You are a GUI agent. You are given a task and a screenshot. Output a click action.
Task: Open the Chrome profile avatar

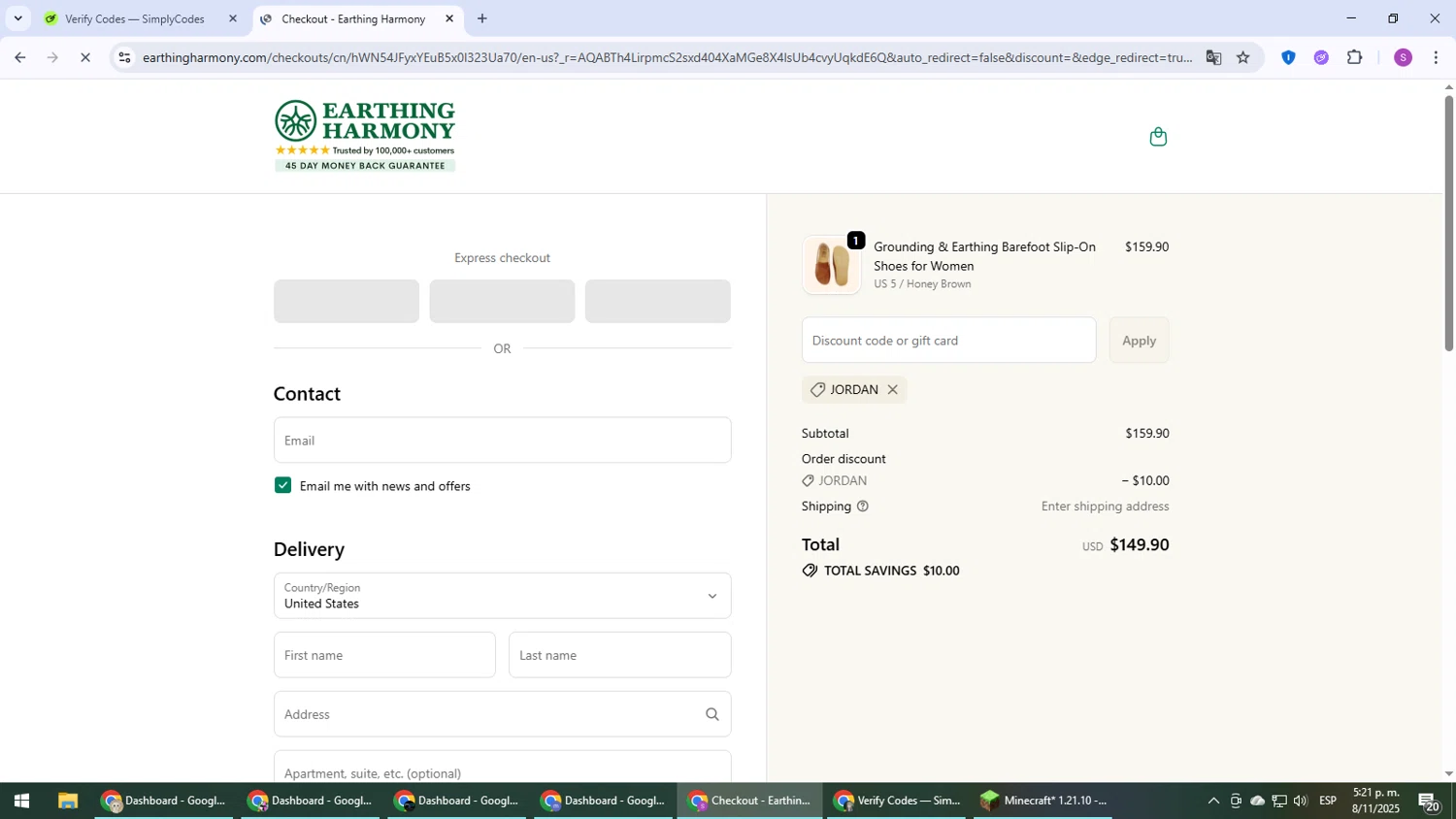1403,57
